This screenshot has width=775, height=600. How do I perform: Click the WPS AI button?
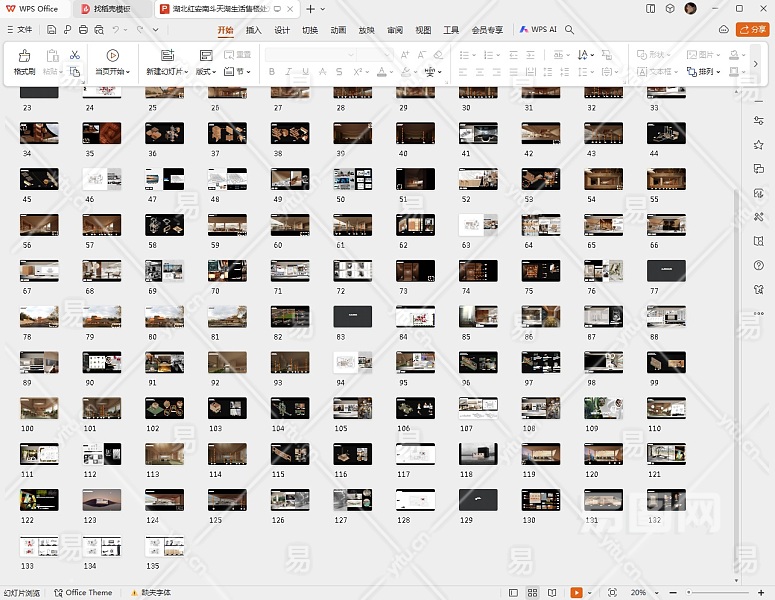[538, 30]
